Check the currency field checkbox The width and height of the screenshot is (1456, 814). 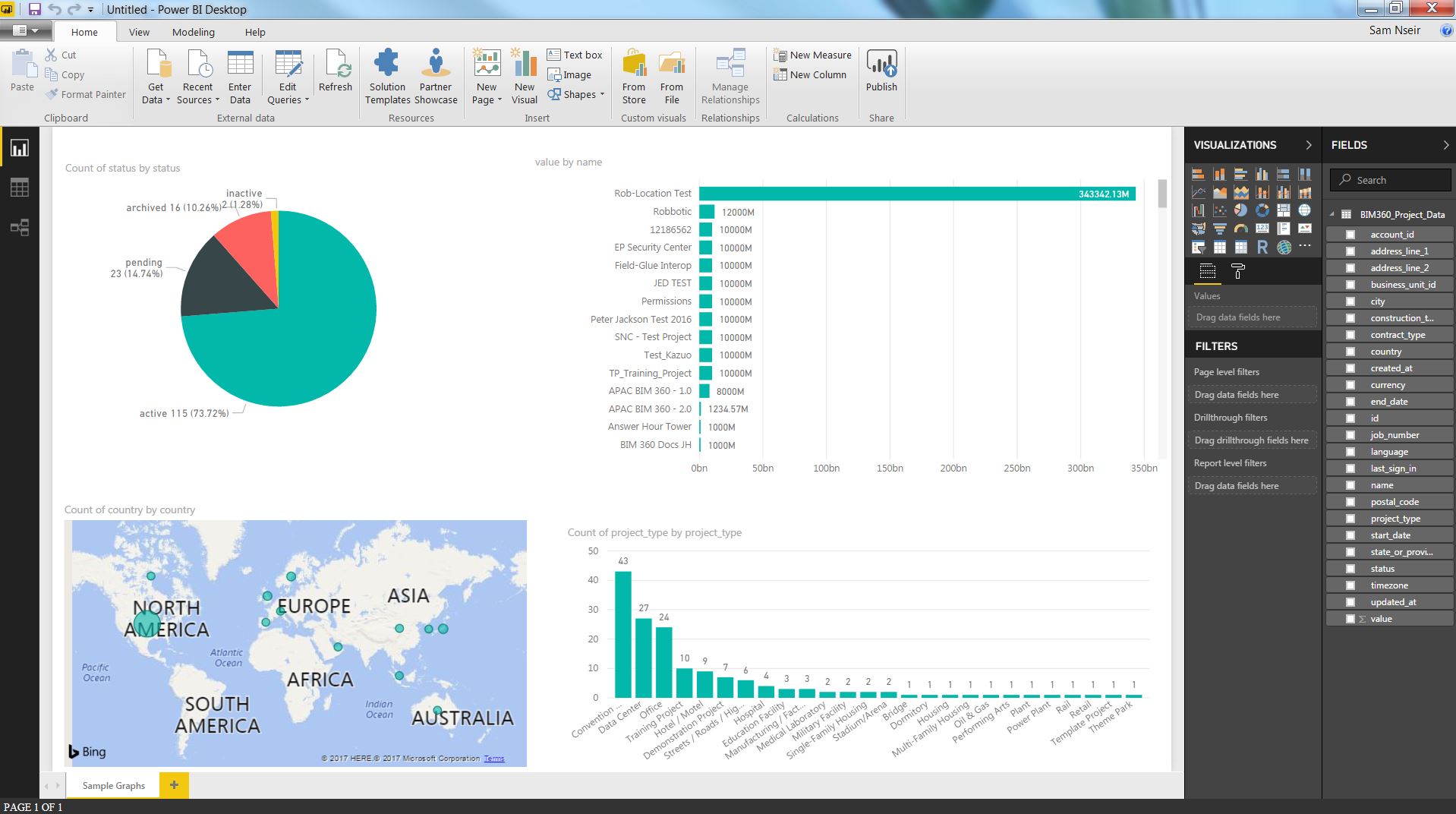[x=1350, y=385]
